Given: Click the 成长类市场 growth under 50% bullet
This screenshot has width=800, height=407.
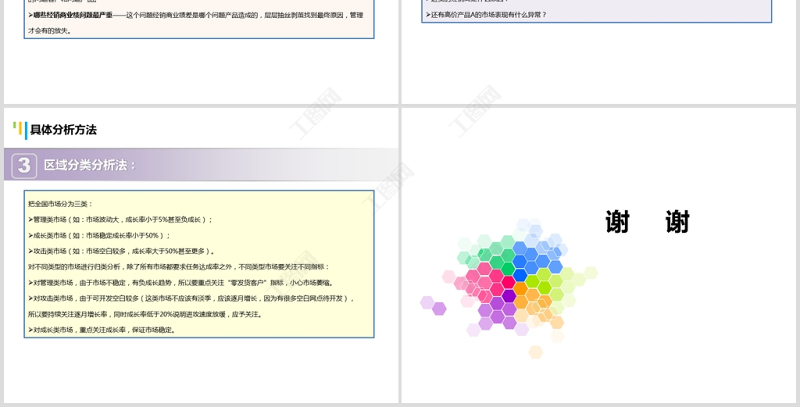Looking at the screenshot, I should tap(100, 235).
